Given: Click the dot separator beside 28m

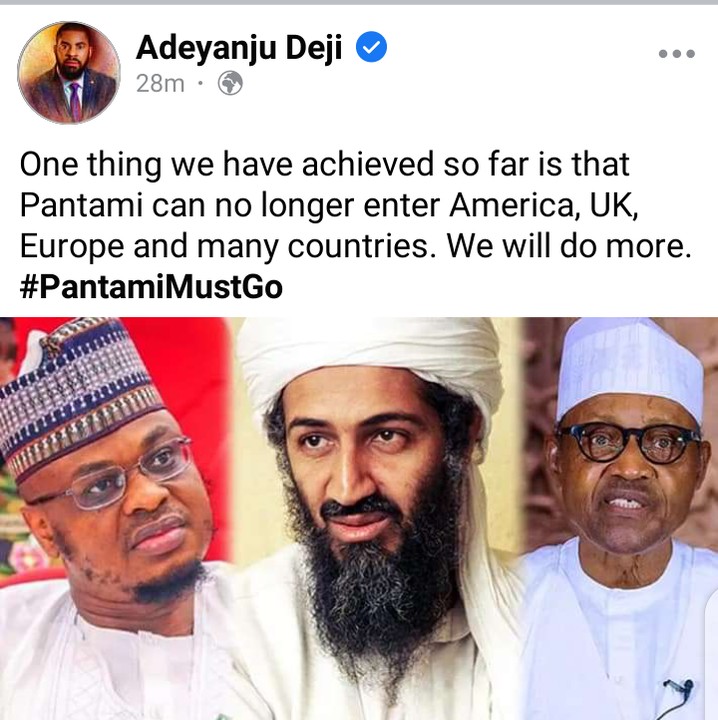Looking at the screenshot, I should [200, 84].
